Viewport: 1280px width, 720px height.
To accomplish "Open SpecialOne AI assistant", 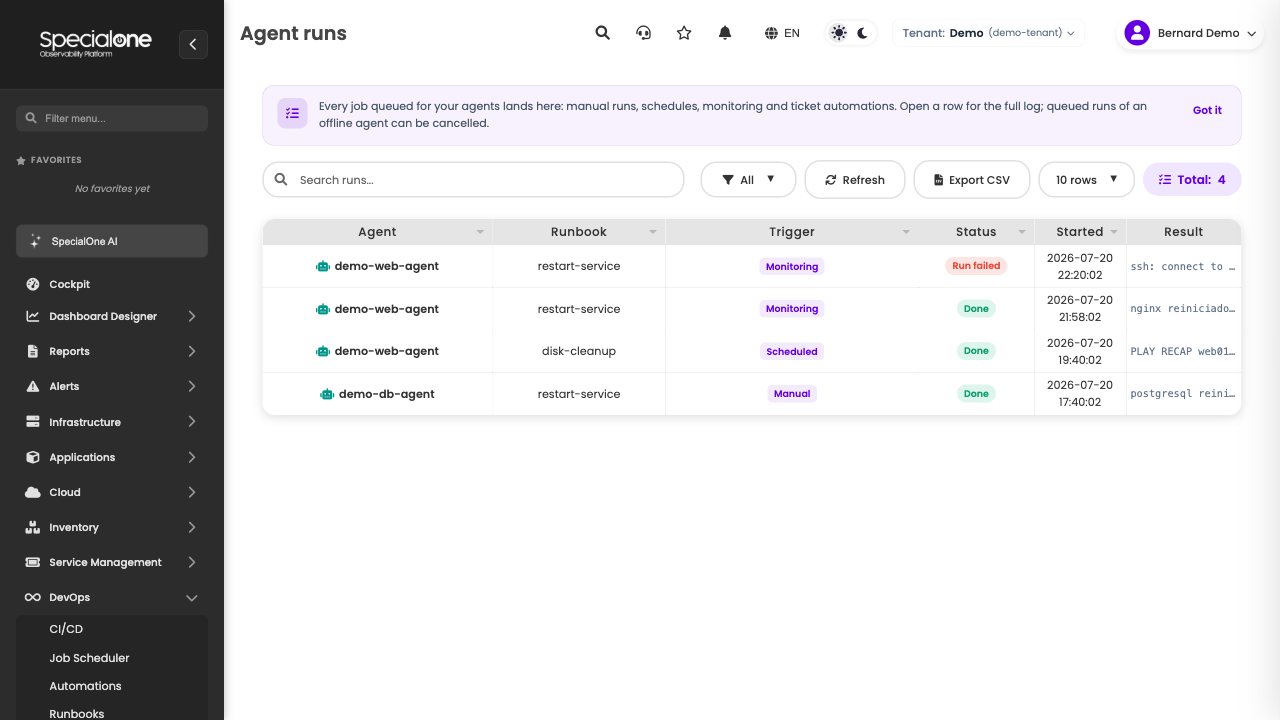I will coord(112,241).
